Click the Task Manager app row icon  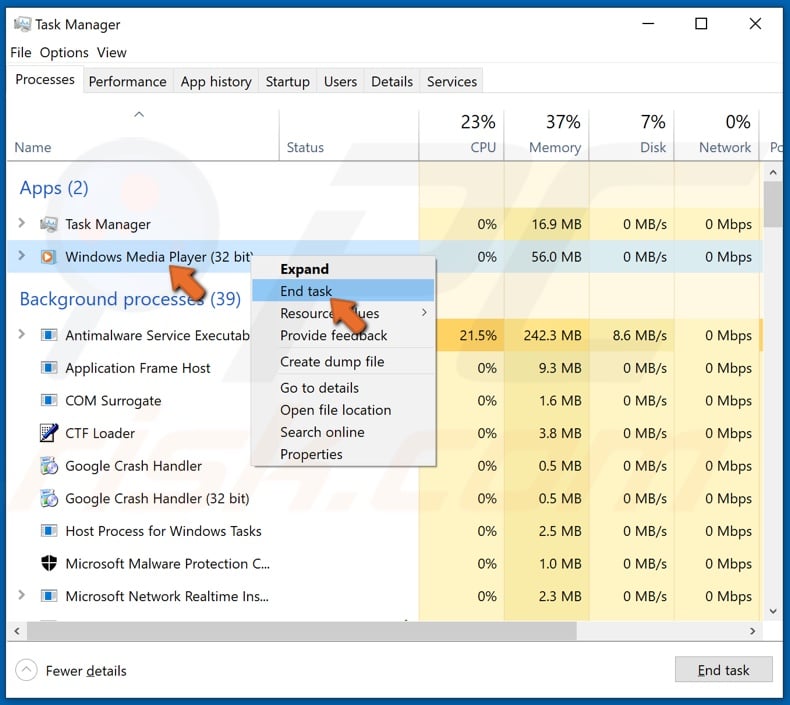pos(48,224)
